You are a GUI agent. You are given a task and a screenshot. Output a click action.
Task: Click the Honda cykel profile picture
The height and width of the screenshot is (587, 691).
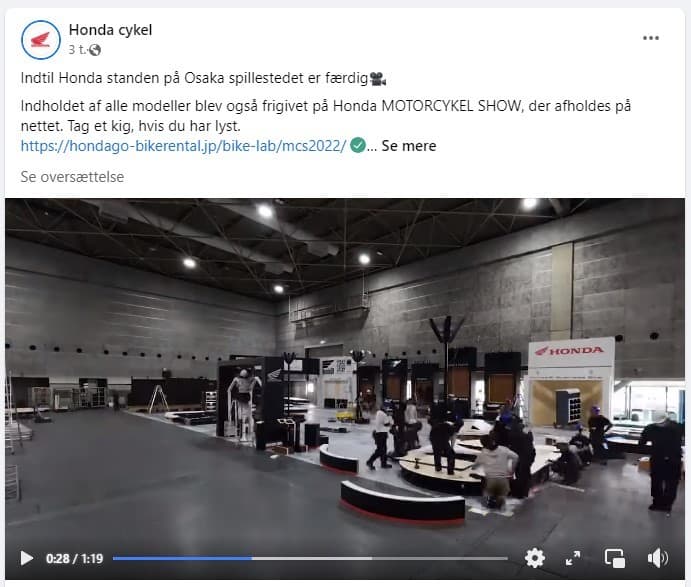click(x=41, y=40)
